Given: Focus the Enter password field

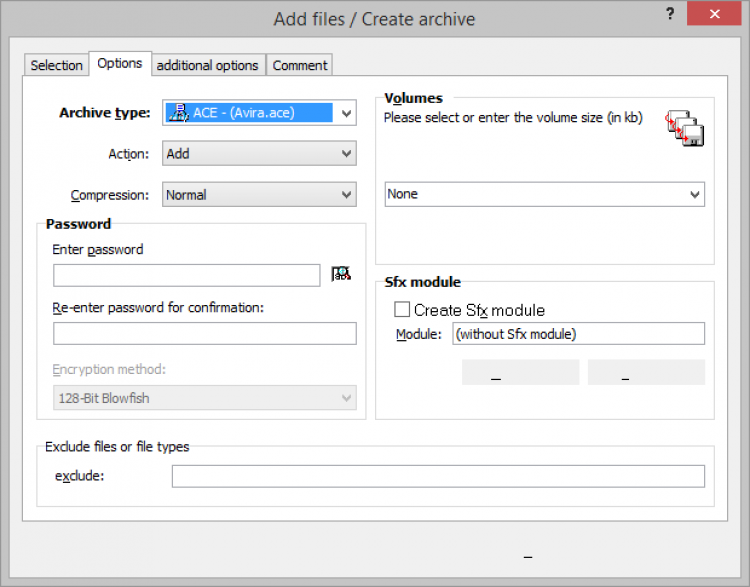Looking at the screenshot, I should (186, 275).
